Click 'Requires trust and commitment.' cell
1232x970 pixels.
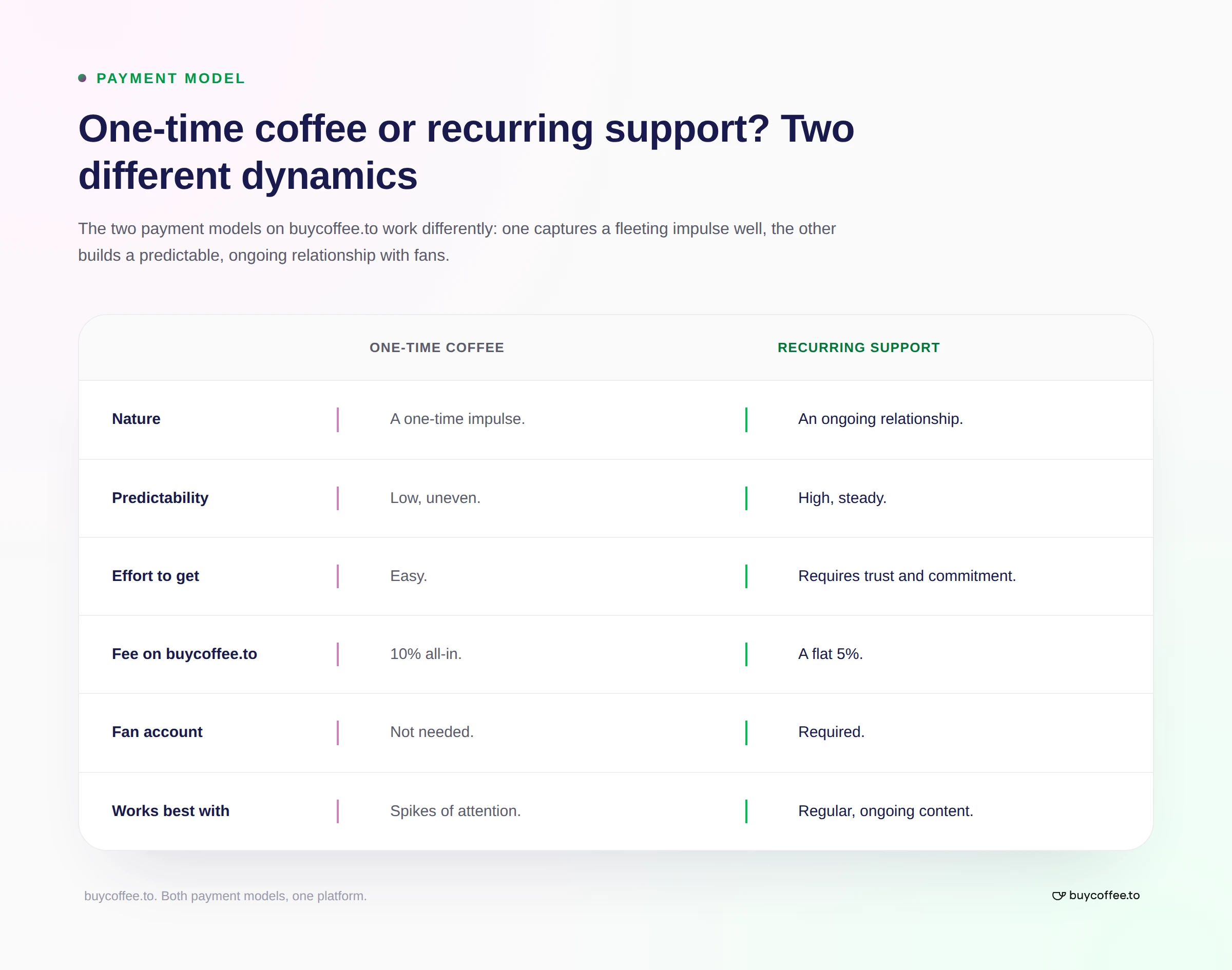907,576
